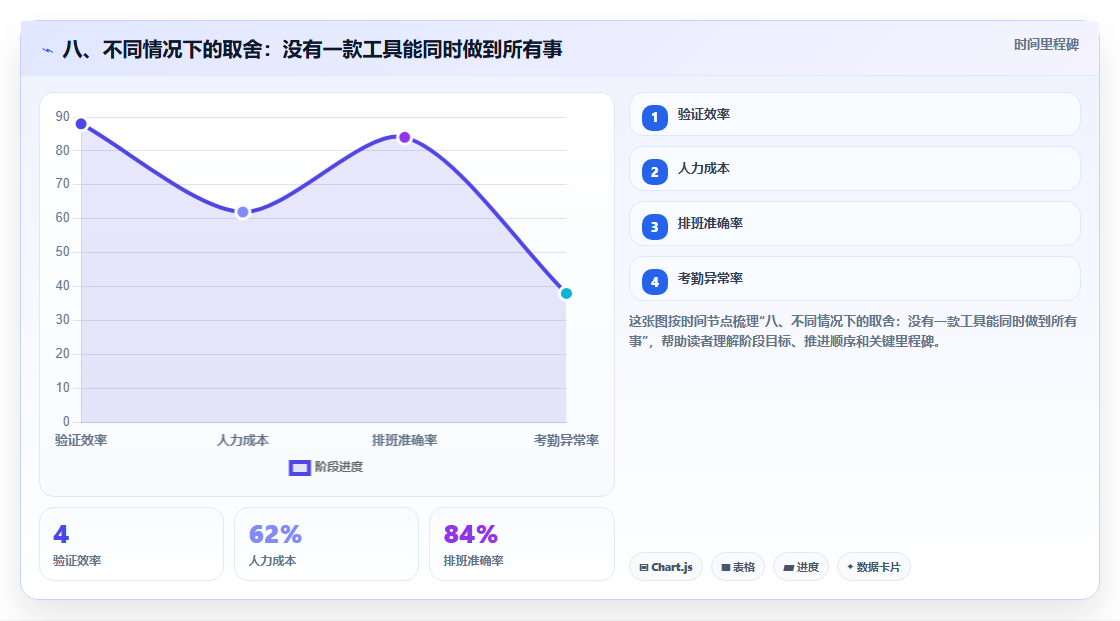Click the teal 考勤异常率 data point
The height and width of the screenshot is (621, 1120).
566,294
